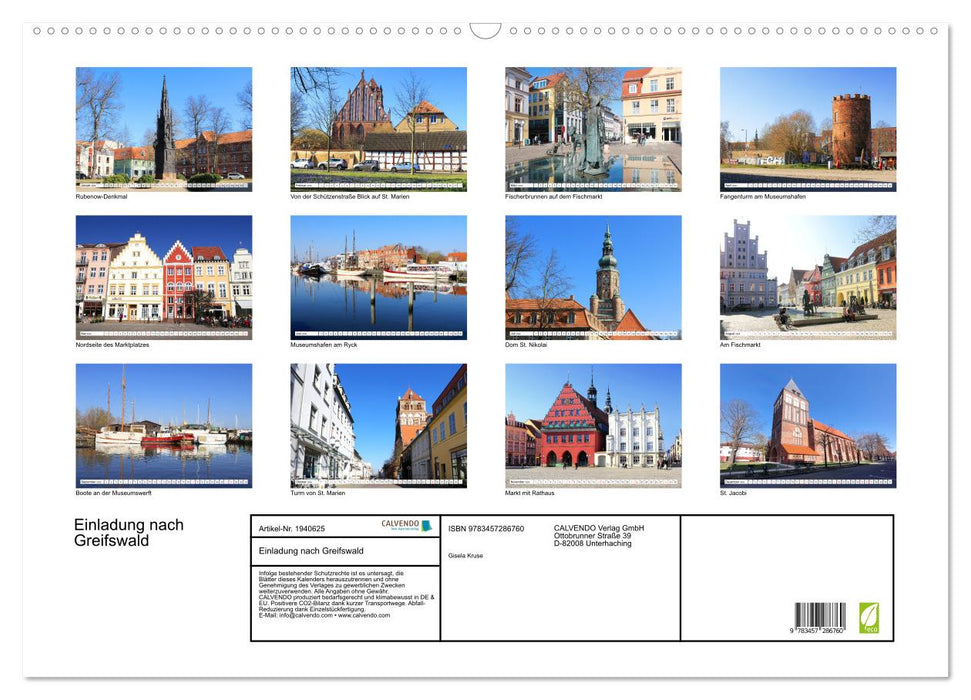Click the St. Jacobi church image

coord(807,426)
